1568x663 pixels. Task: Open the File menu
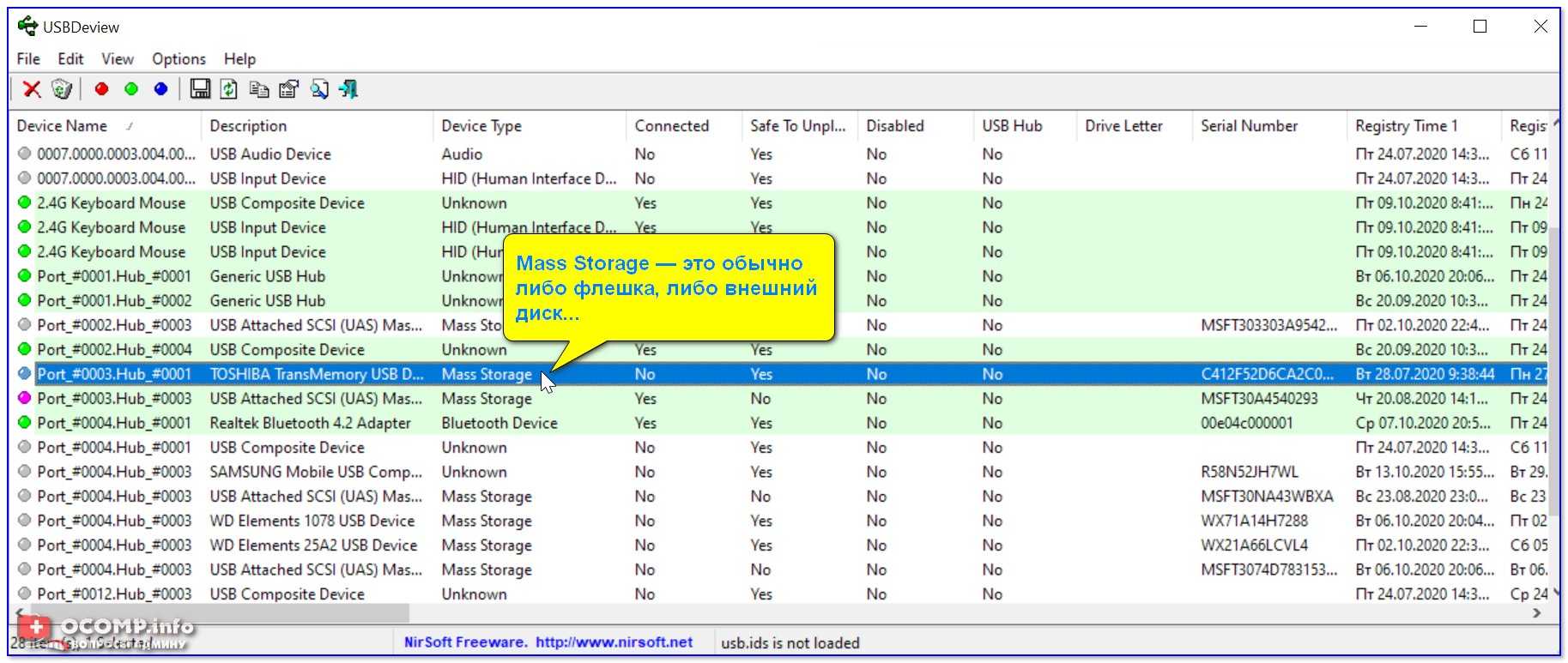click(28, 59)
